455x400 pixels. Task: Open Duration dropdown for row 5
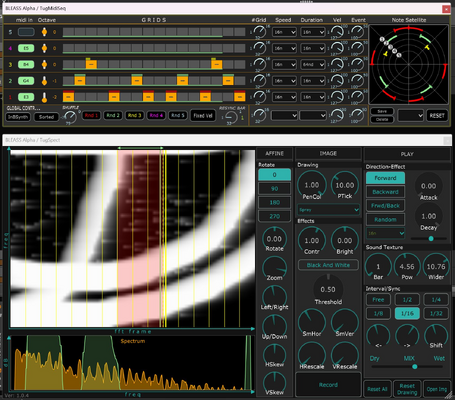tap(313, 32)
